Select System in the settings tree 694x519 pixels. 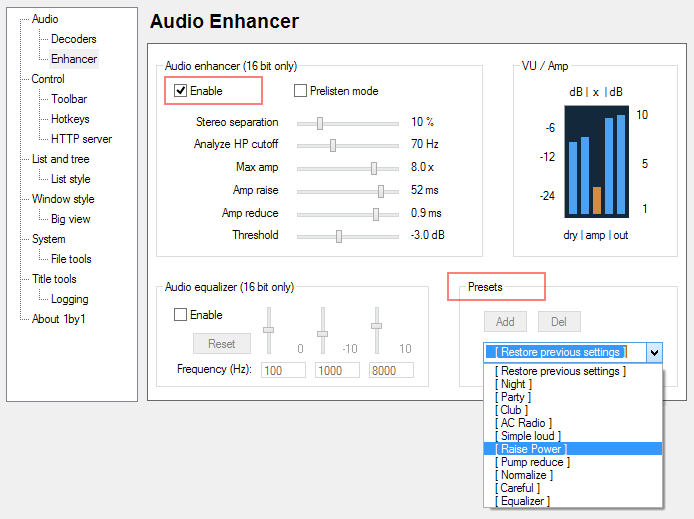click(x=49, y=239)
